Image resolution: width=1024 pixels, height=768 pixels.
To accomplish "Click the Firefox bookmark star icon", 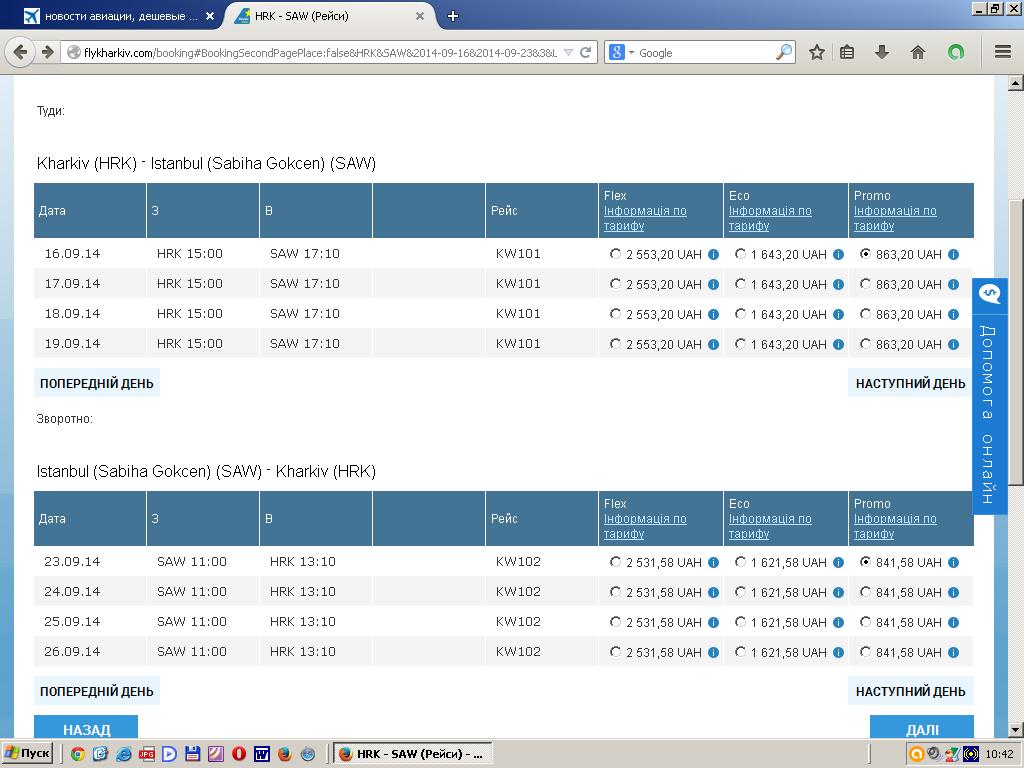I will (817, 52).
